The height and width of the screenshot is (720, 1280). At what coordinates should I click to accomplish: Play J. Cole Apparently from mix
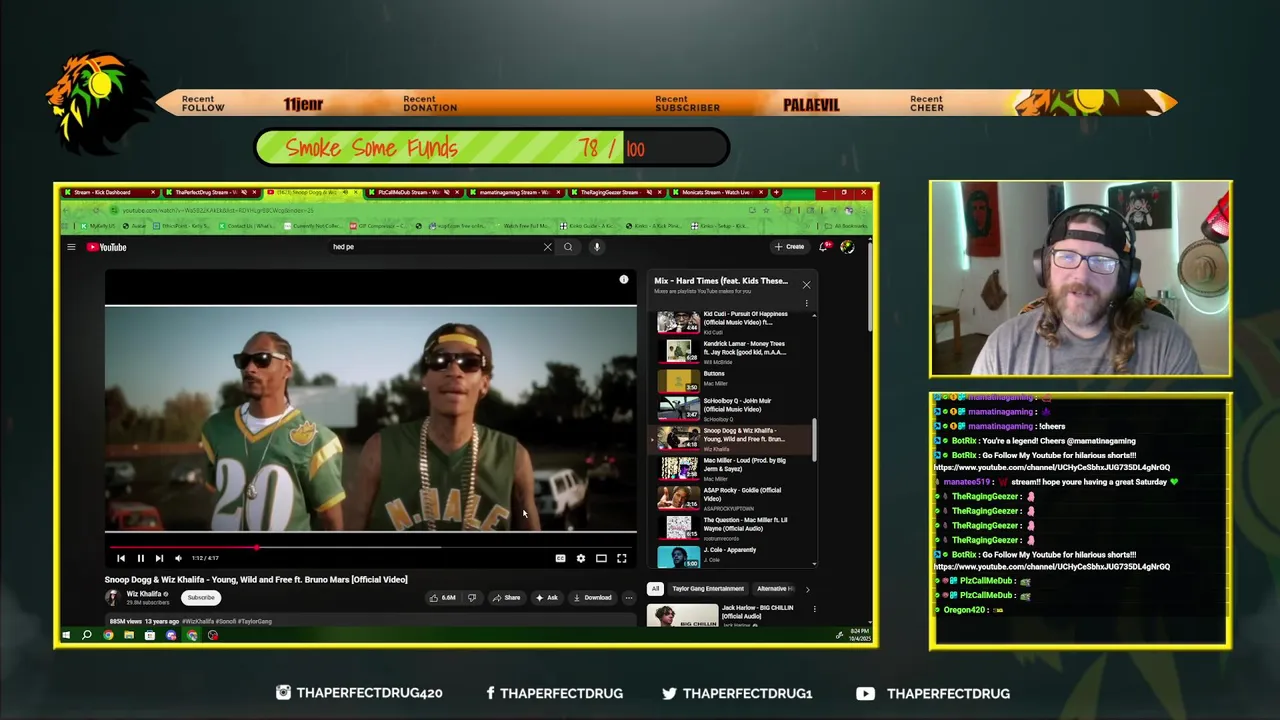coord(733,555)
